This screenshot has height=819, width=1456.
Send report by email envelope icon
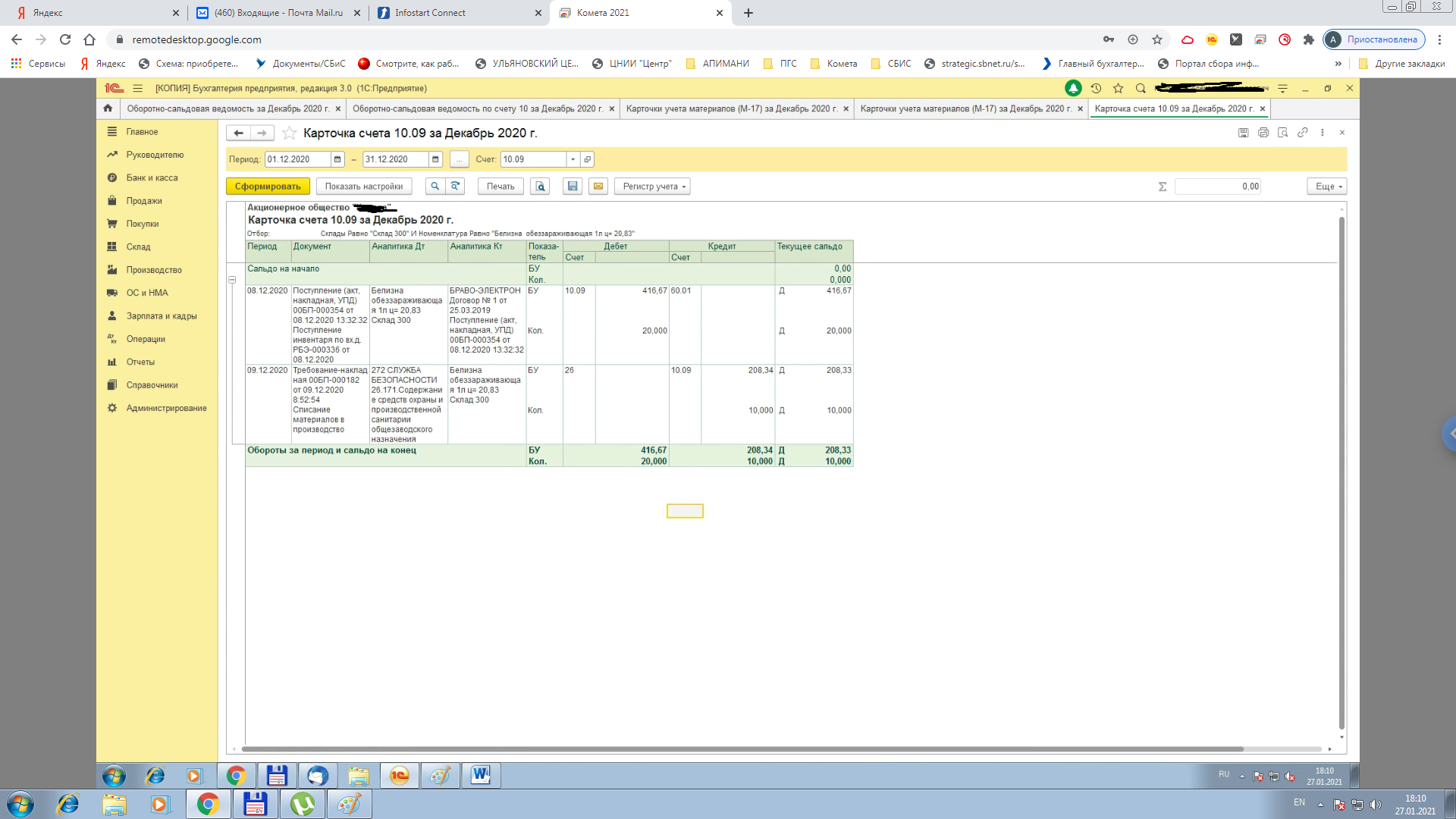coord(598,187)
